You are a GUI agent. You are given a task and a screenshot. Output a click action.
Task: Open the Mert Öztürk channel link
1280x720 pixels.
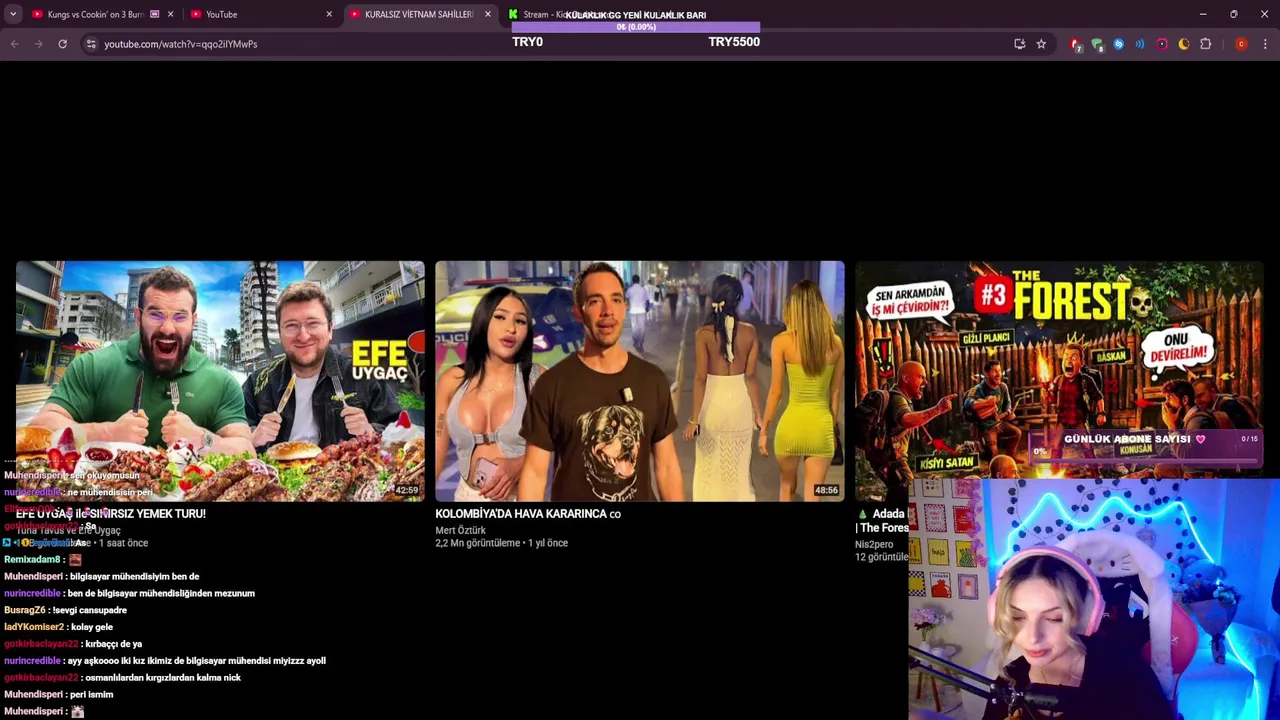(x=460, y=531)
